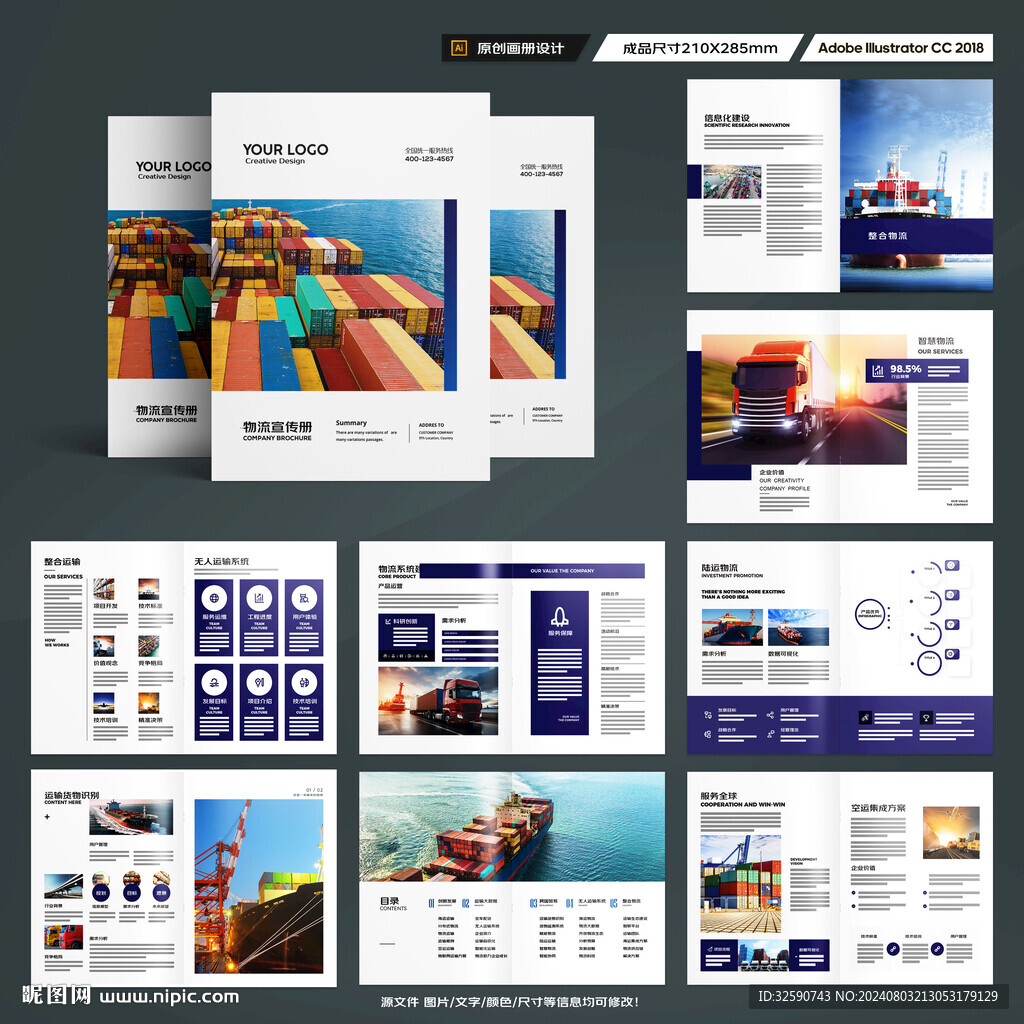Click the 98.5% statistic
Screen dimensions: 1024x1024
[905, 369]
